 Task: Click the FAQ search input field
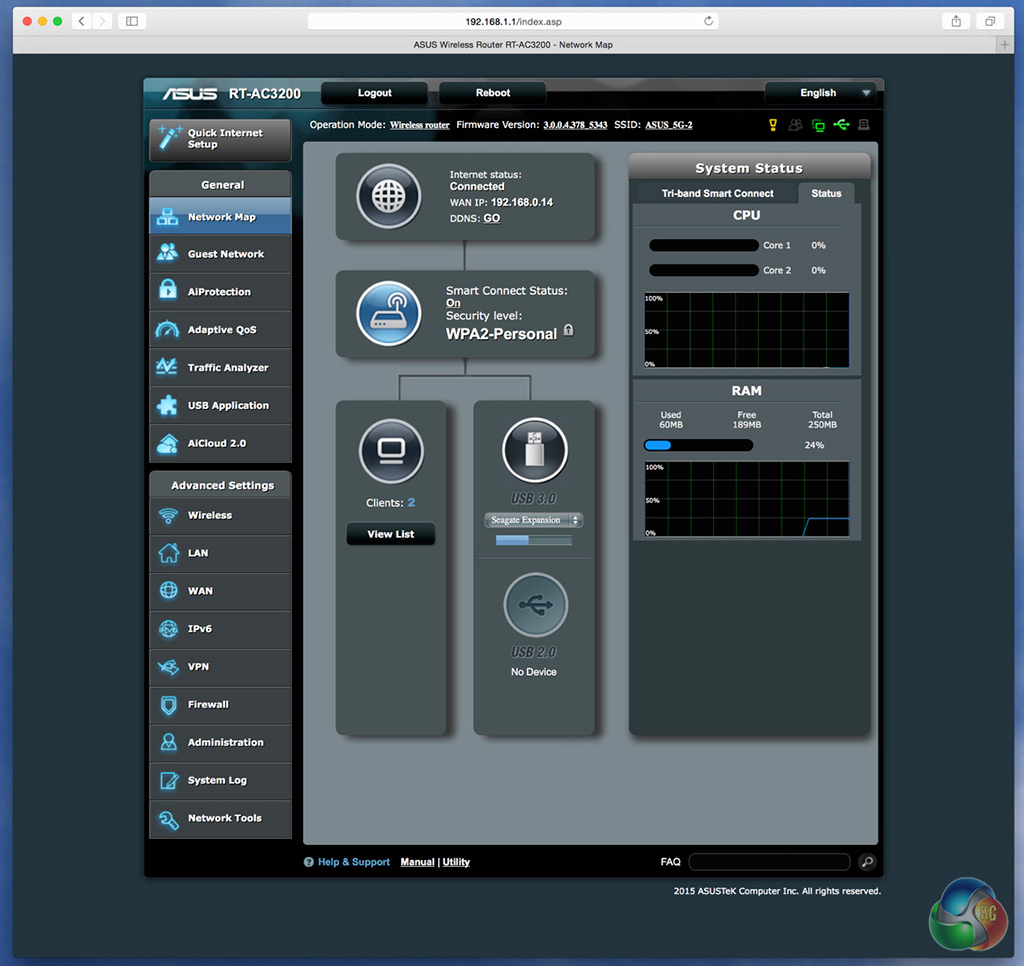pyautogui.click(x=769, y=862)
